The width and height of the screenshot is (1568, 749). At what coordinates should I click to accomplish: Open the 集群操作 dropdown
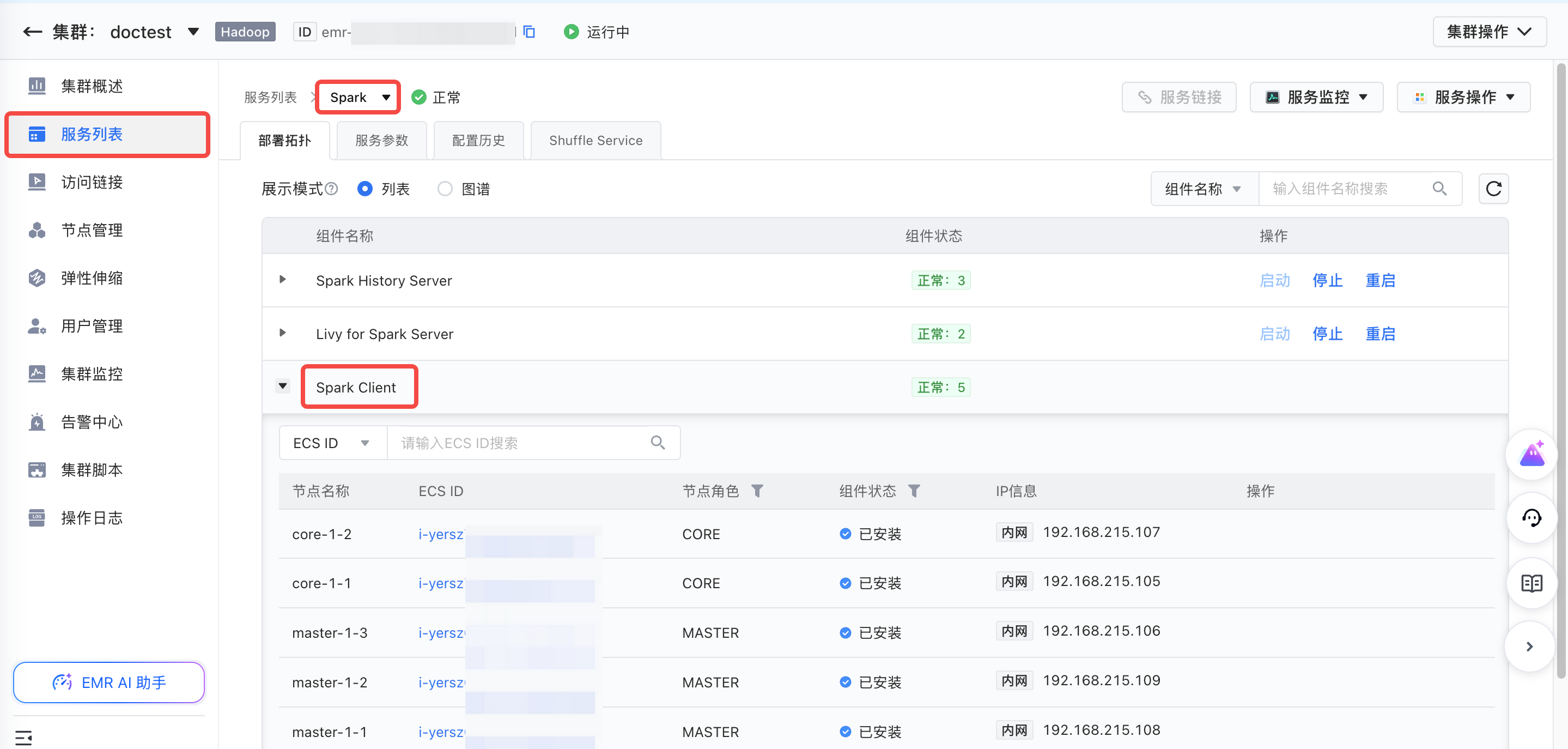(1489, 32)
